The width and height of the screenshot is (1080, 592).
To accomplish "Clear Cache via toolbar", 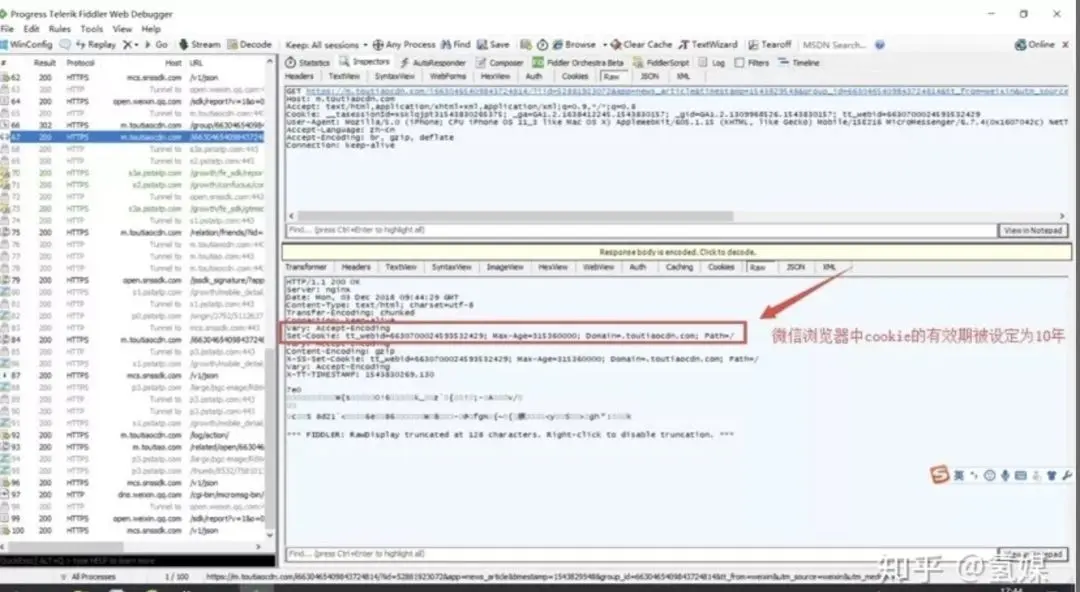I will 641,44.
